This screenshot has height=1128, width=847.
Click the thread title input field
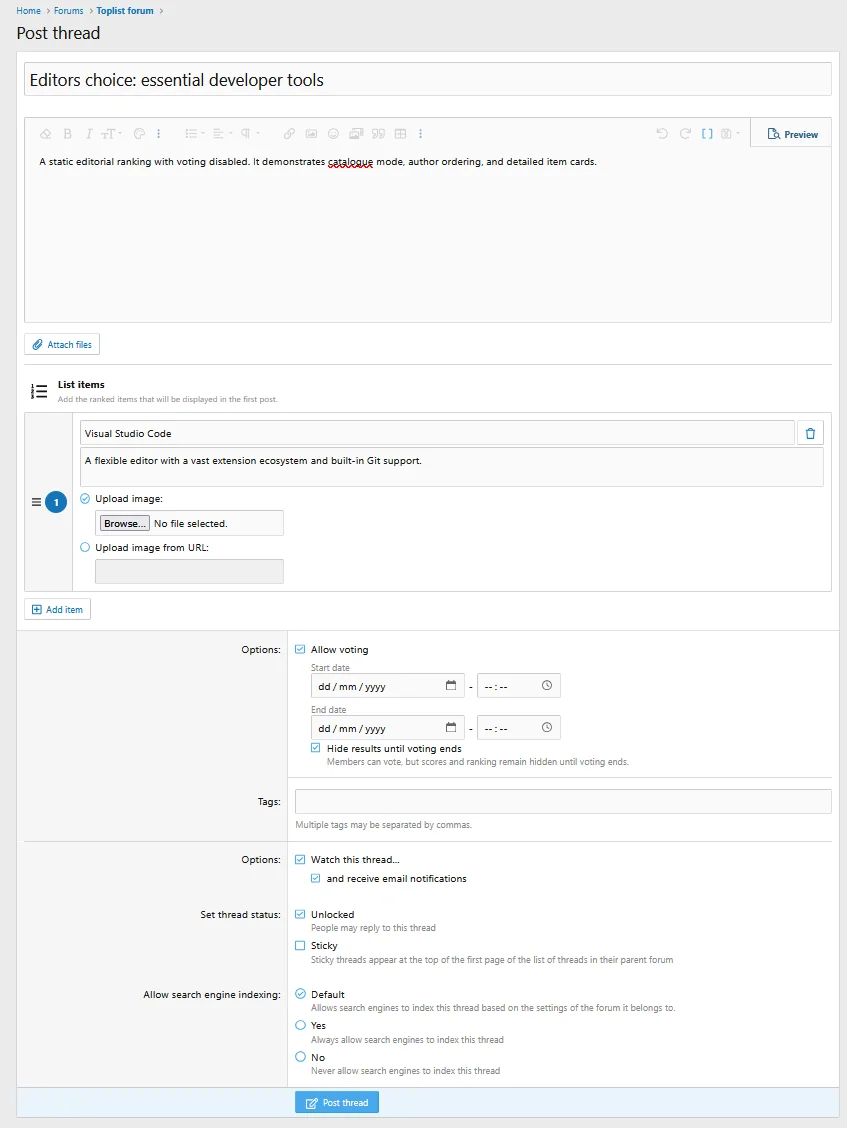point(427,79)
